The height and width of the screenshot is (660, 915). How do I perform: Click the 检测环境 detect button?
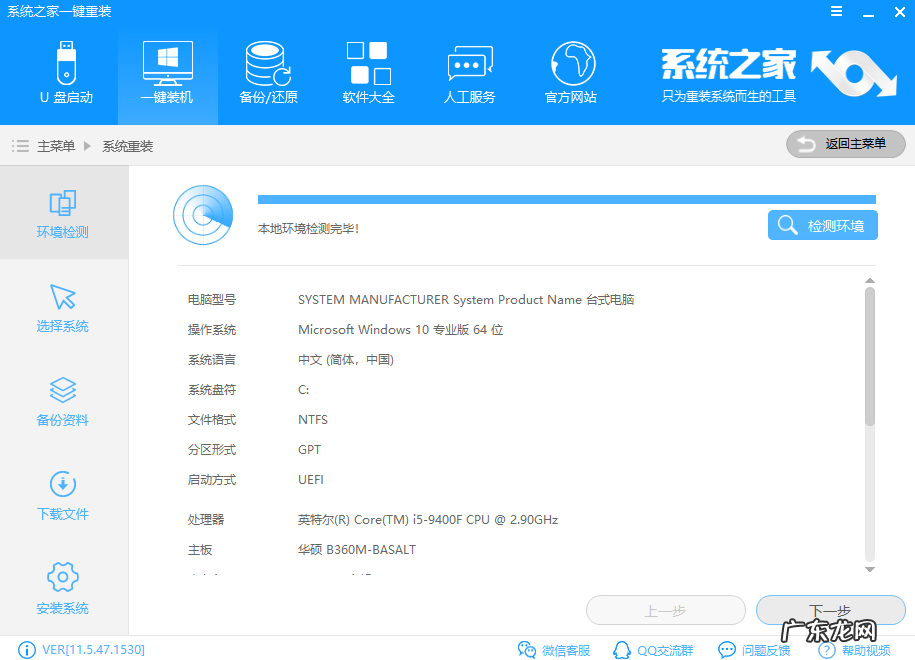(822, 224)
